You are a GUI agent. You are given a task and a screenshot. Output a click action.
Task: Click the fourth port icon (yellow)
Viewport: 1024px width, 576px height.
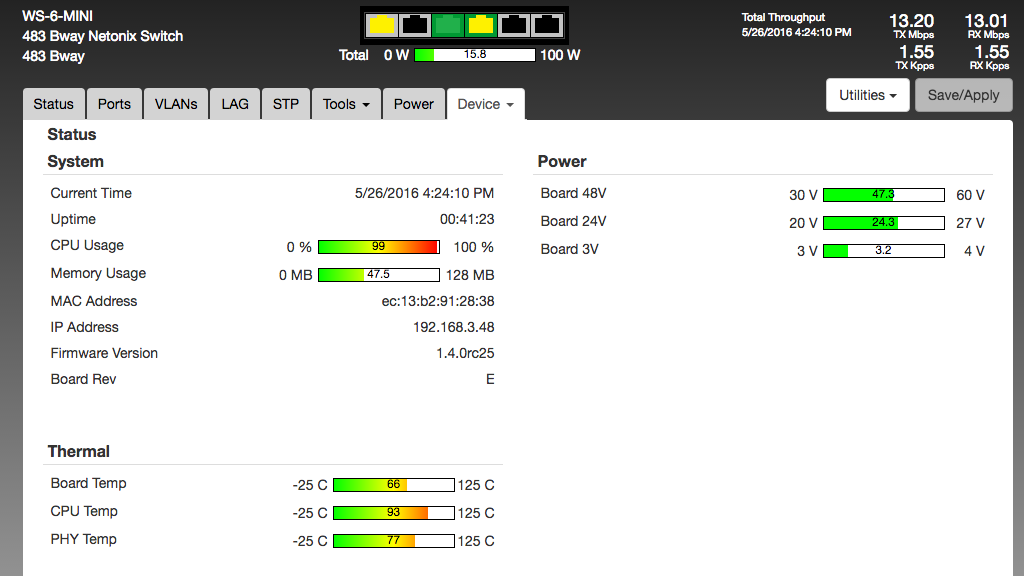tap(481, 25)
